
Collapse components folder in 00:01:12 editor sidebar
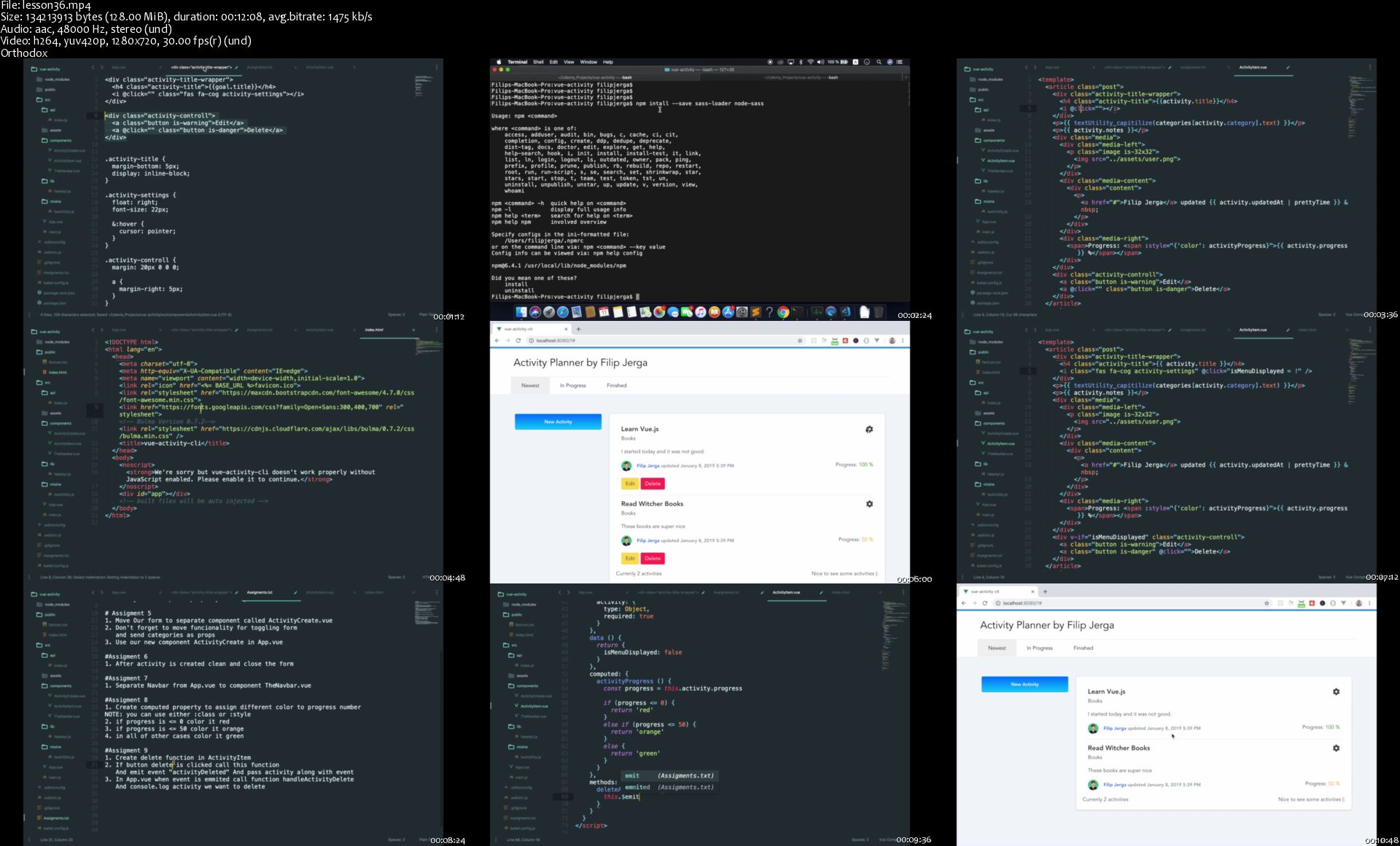pos(57,141)
